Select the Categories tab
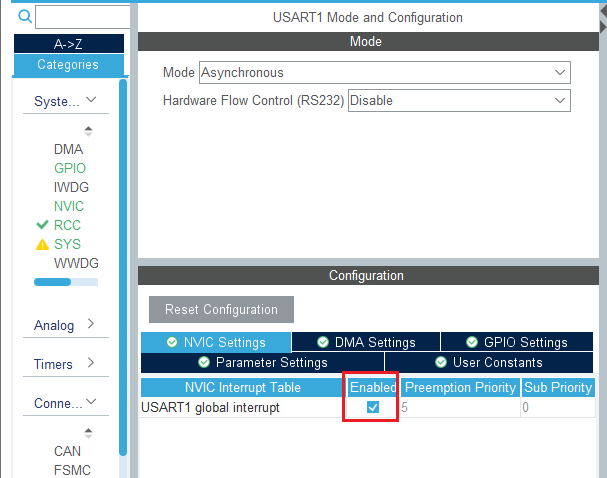 click(x=69, y=65)
